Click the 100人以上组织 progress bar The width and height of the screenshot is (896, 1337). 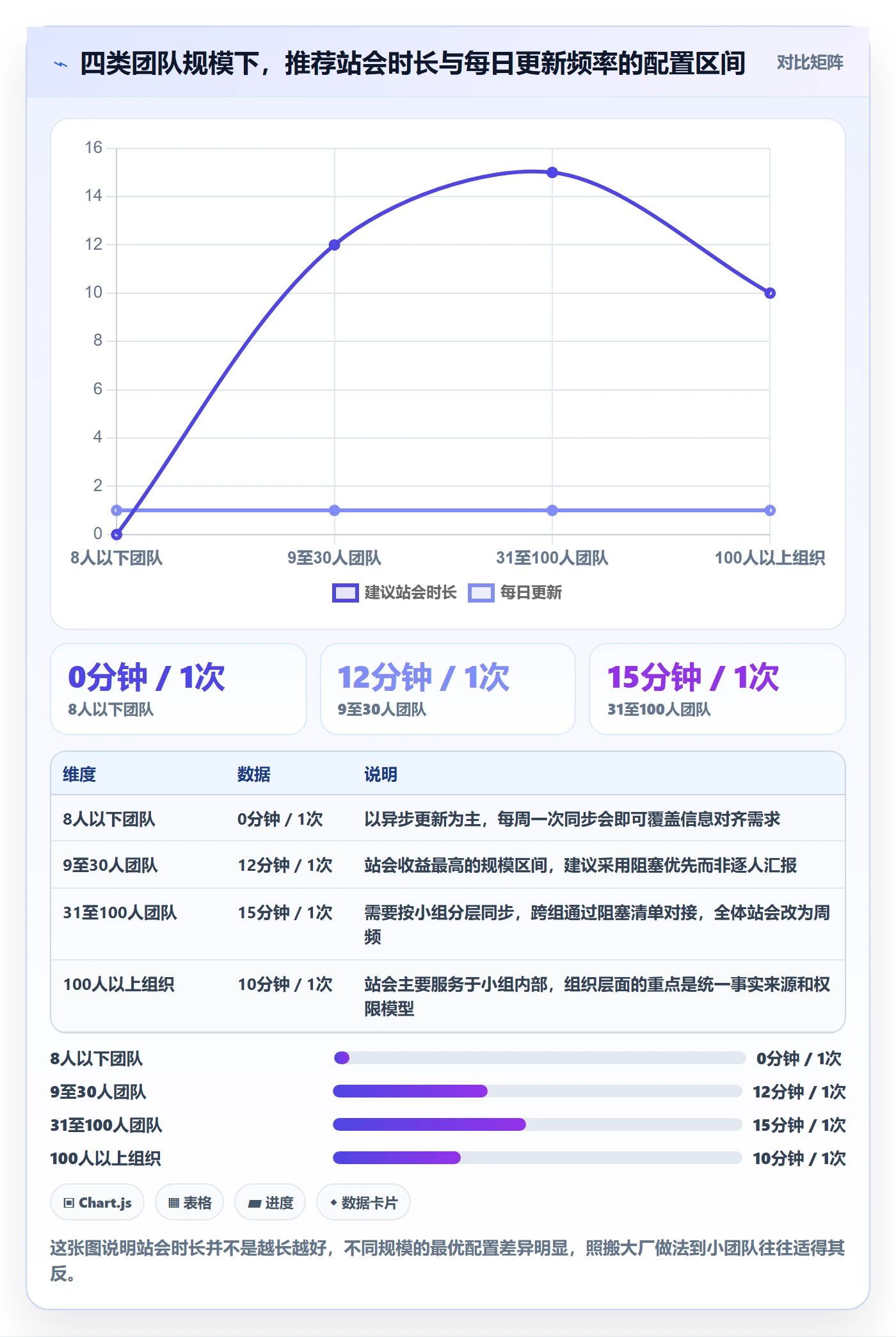click(538, 1158)
